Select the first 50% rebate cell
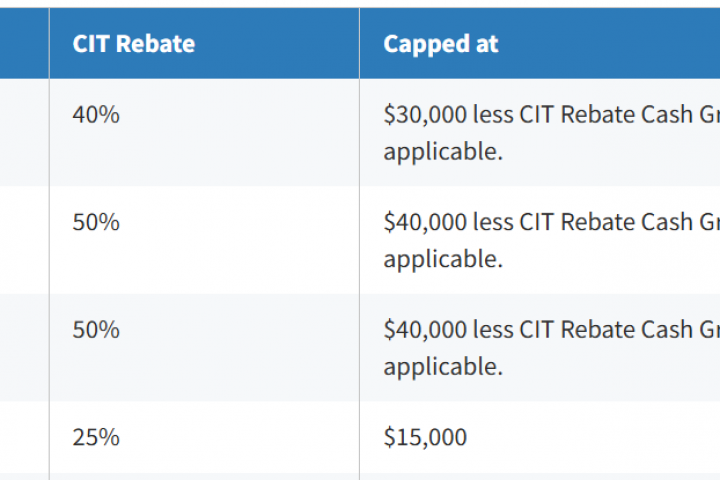The image size is (720, 480). pos(96,222)
